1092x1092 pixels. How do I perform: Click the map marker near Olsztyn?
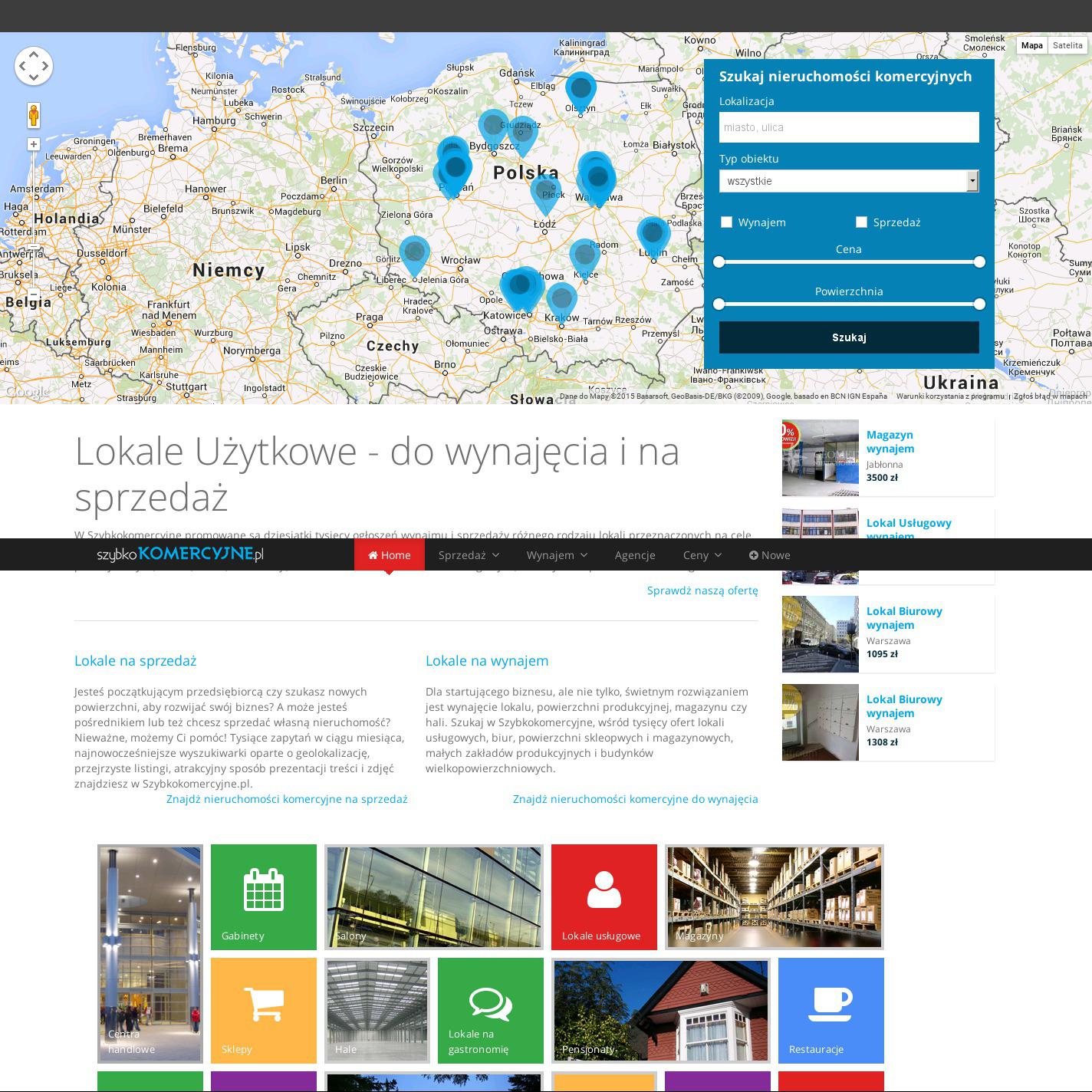click(581, 94)
